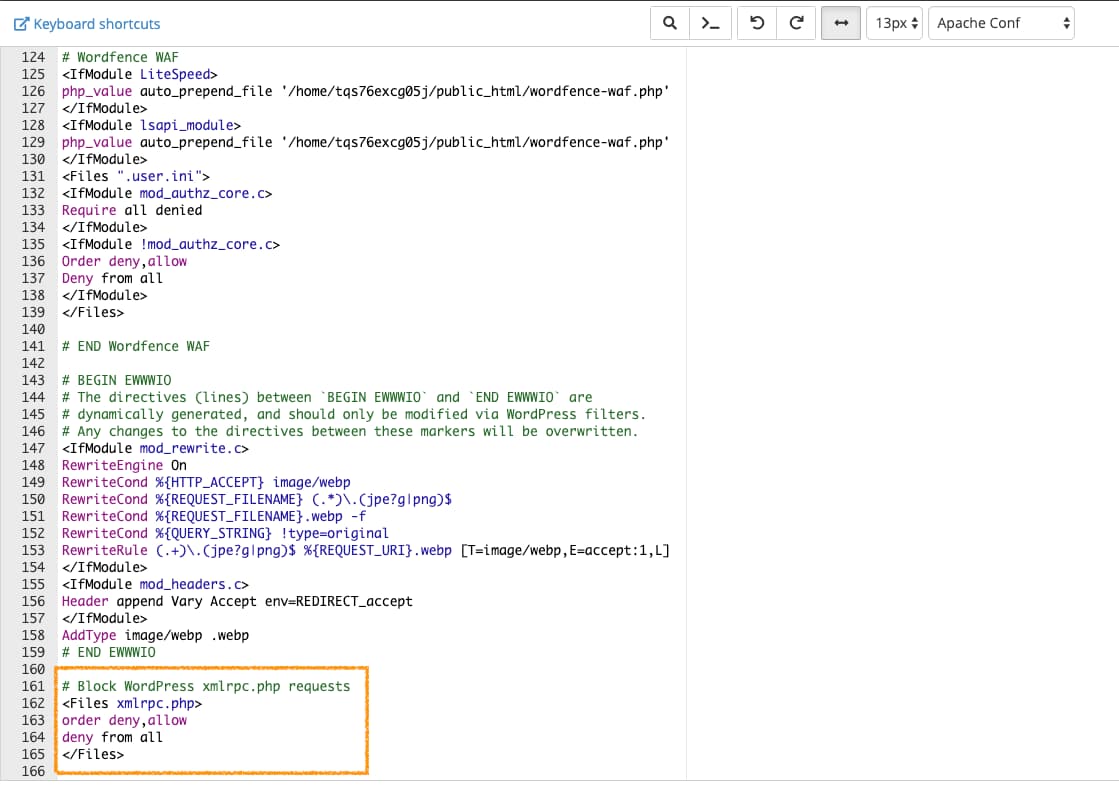Click the external-link icon beside Keyboard shortcuts

tap(21, 24)
